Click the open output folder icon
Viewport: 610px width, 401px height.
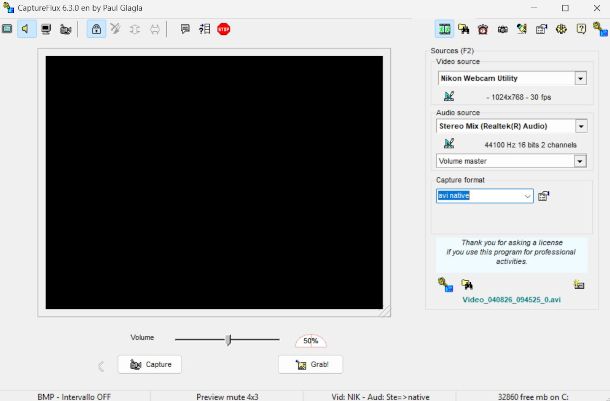point(579,284)
